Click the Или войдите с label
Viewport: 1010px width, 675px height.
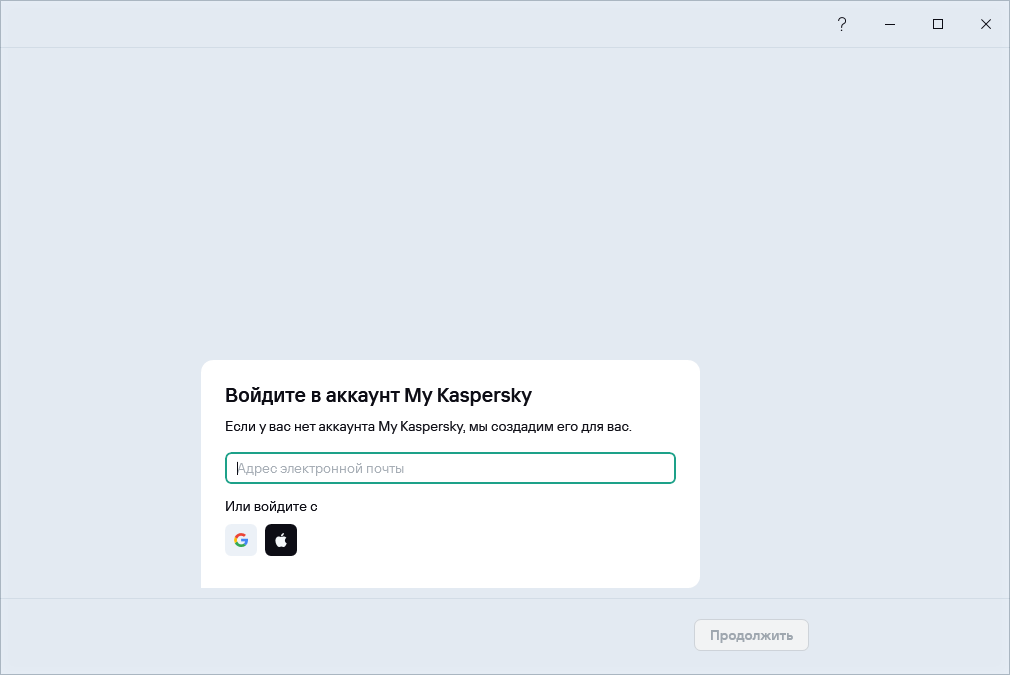pyautogui.click(x=271, y=506)
